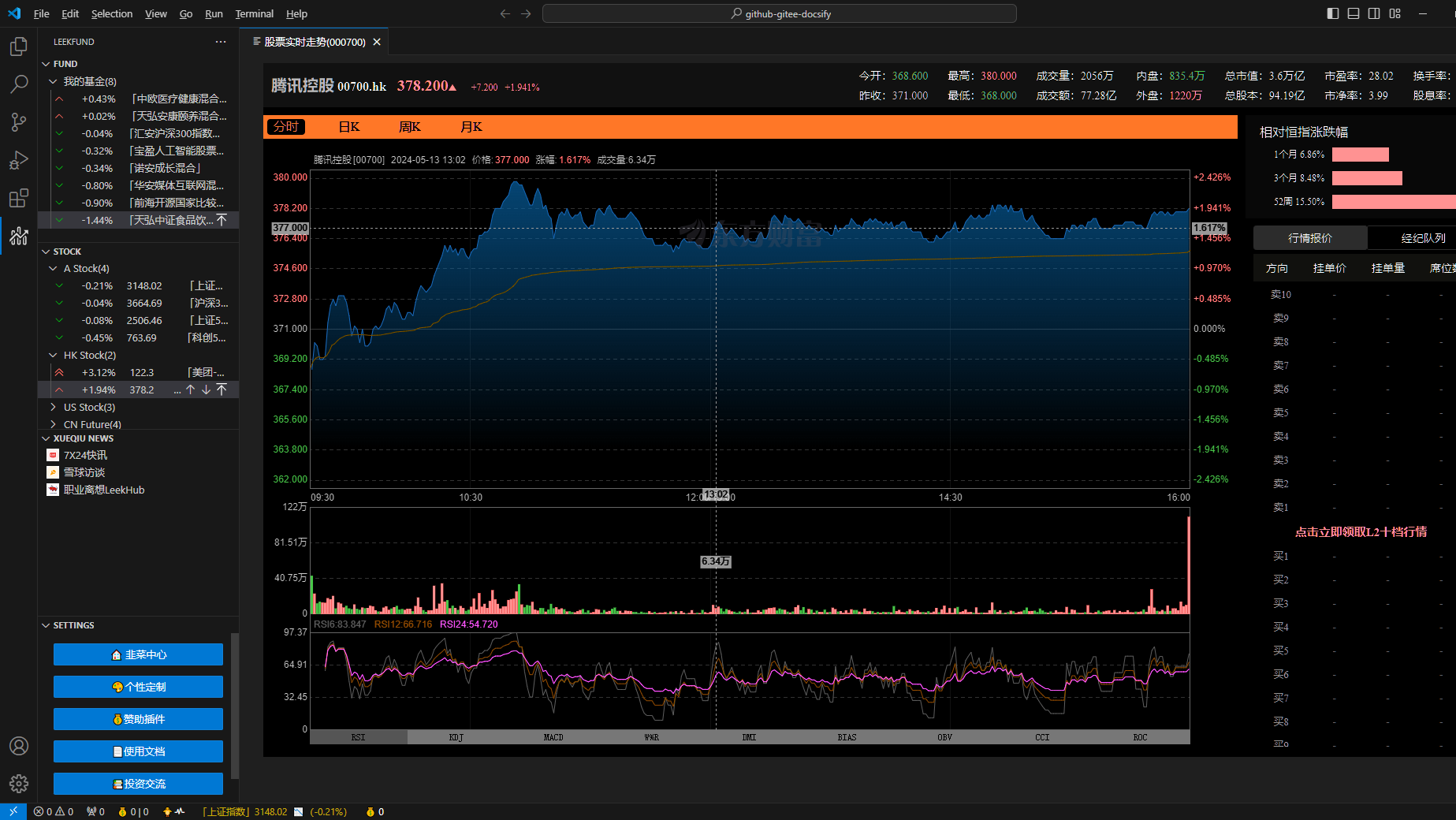Collapse the 我的基金(8) group
The width and height of the screenshot is (1456, 820).
[53, 81]
